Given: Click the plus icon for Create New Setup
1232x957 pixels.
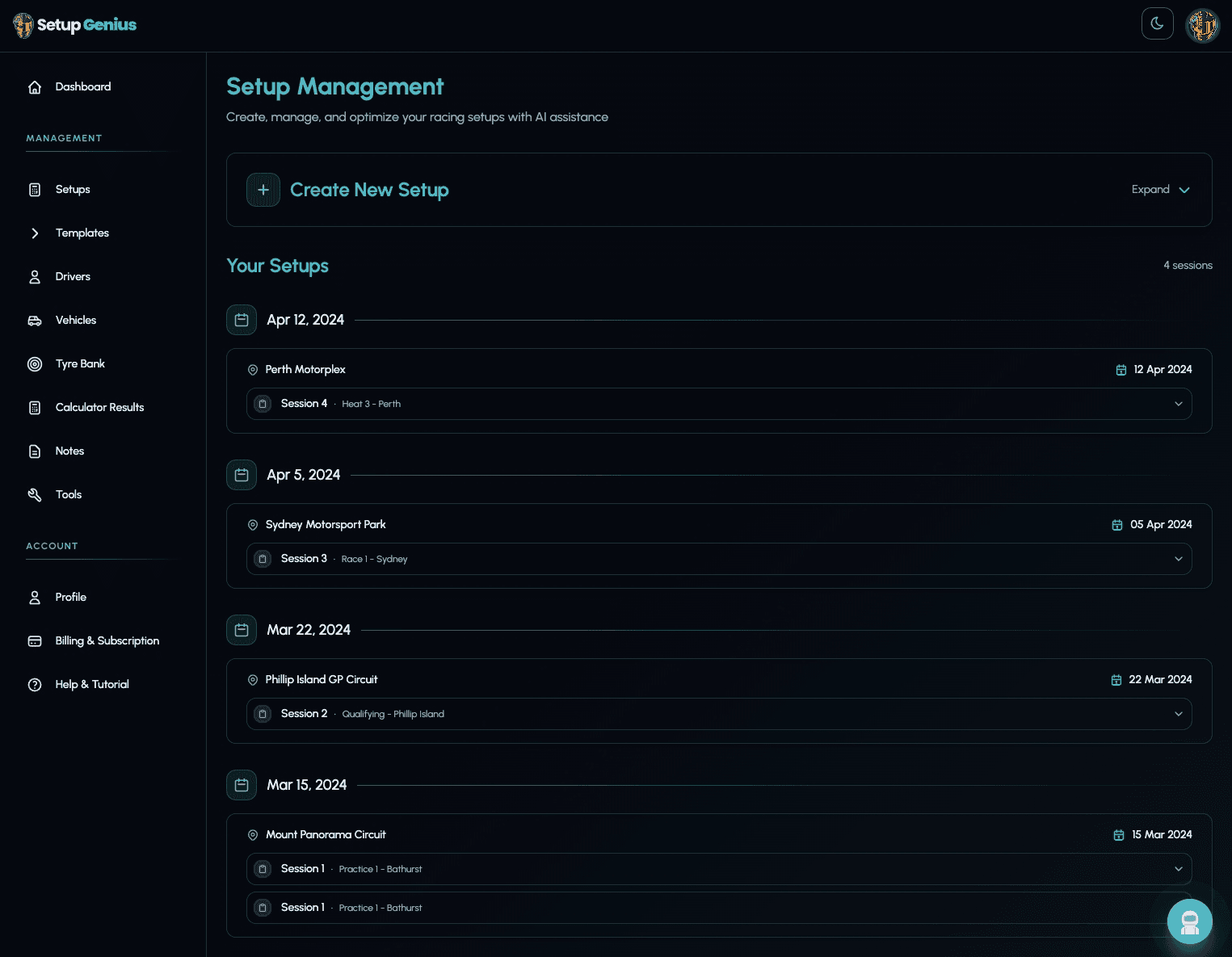Looking at the screenshot, I should (x=263, y=190).
